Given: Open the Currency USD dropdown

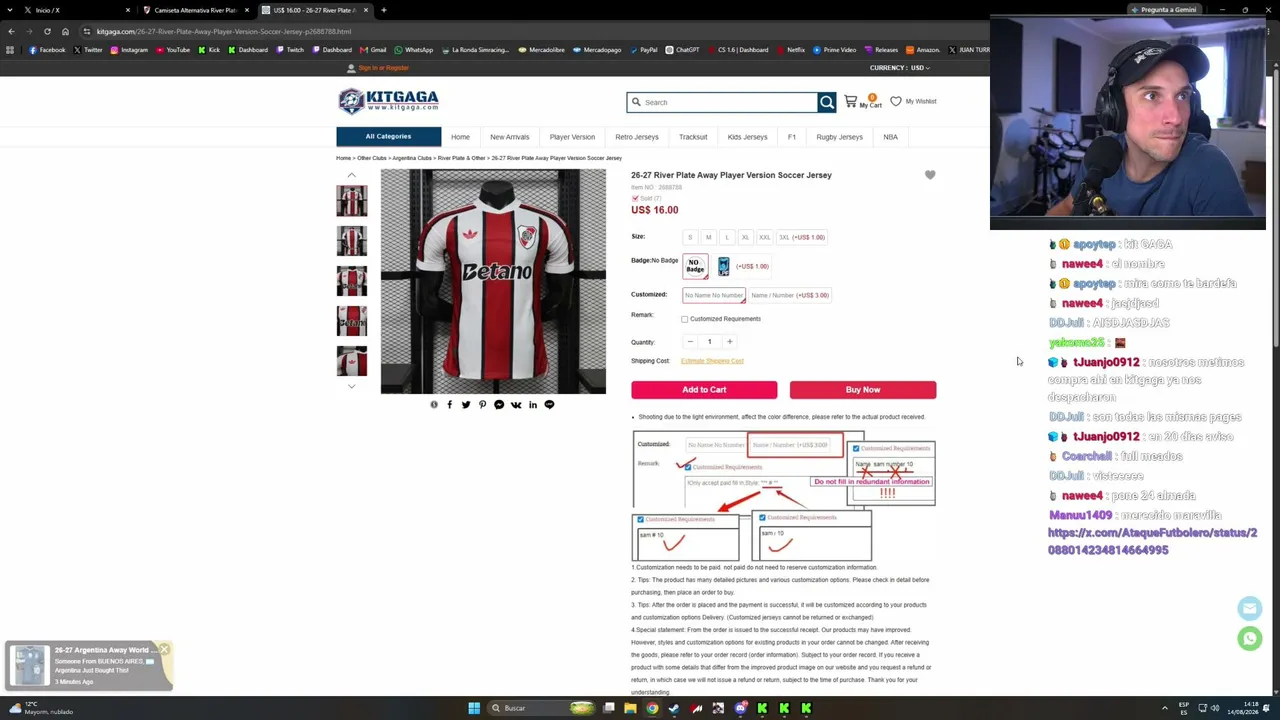Looking at the screenshot, I should 900,68.
